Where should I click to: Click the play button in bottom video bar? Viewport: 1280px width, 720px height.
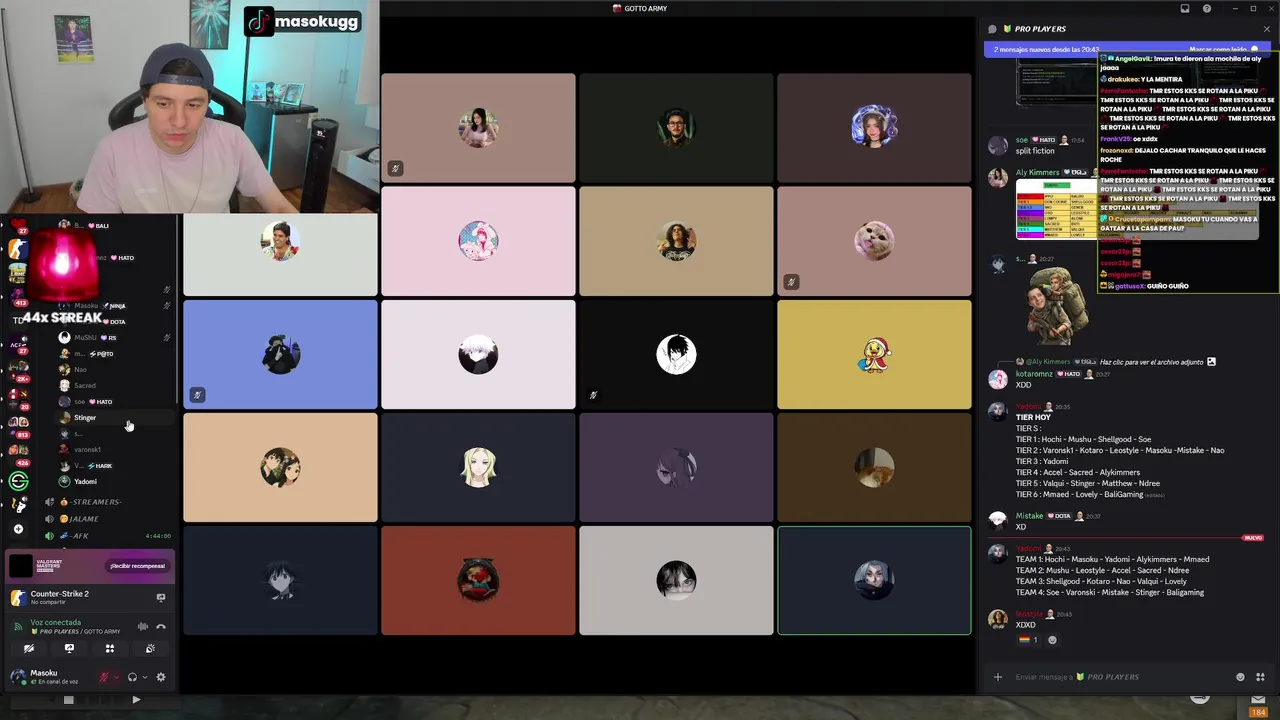click(136, 700)
